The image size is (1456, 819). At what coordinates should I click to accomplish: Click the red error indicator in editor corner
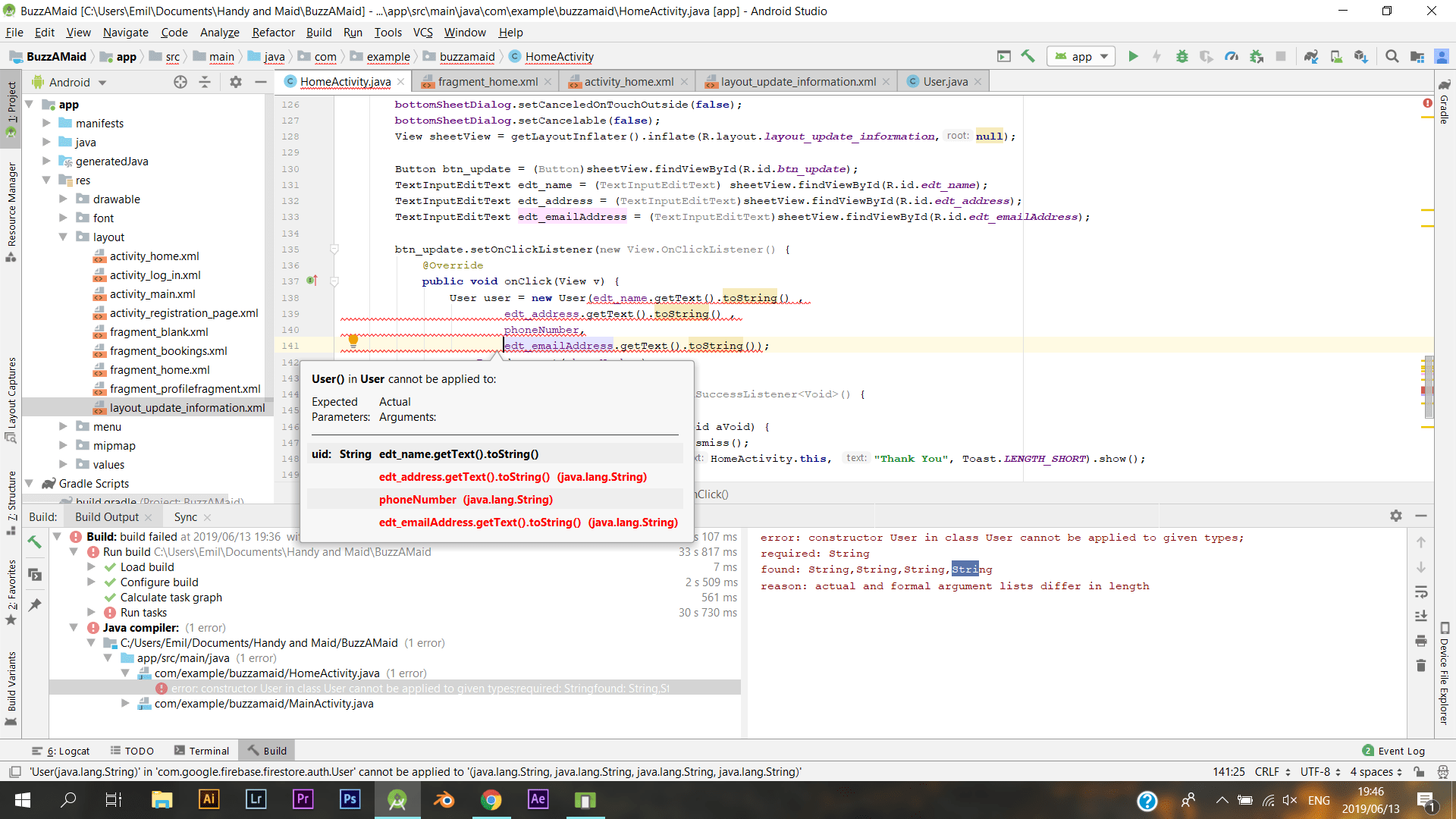coord(1427,103)
